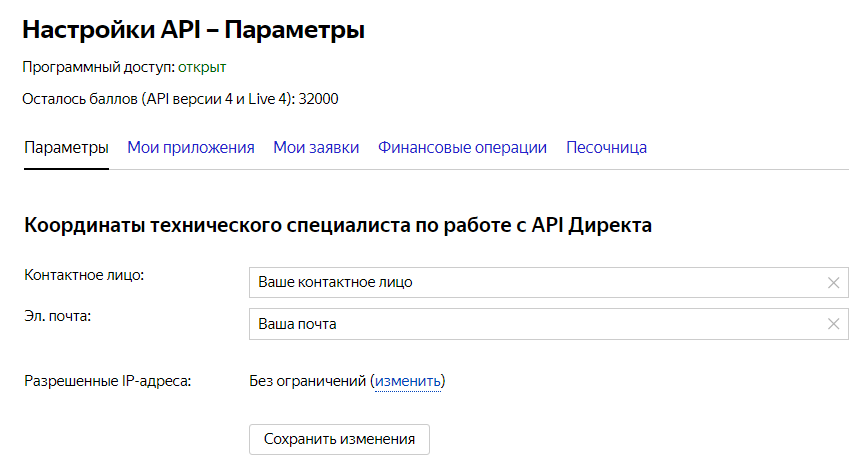Screen dimensions: 864x469
Task: Click the Ваше контактное лицо input field
Action: pyautogui.click(x=535, y=283)
